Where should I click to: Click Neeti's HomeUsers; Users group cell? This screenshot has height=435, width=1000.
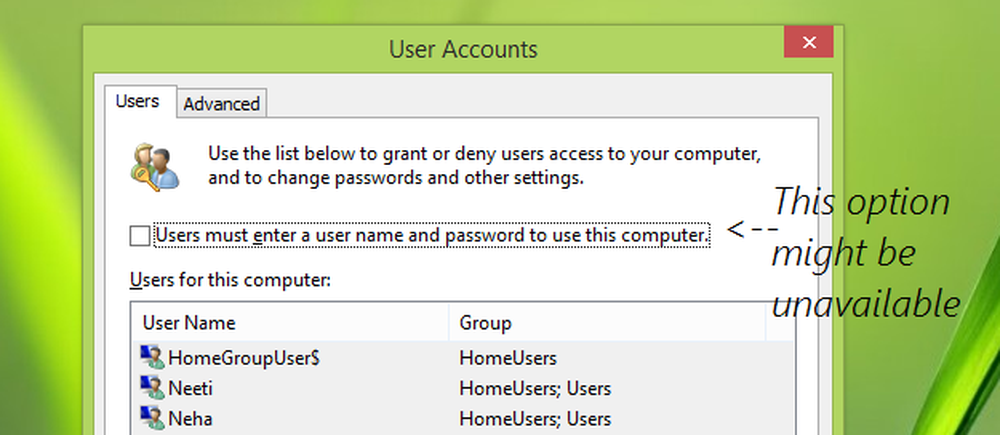click(534, 388)
